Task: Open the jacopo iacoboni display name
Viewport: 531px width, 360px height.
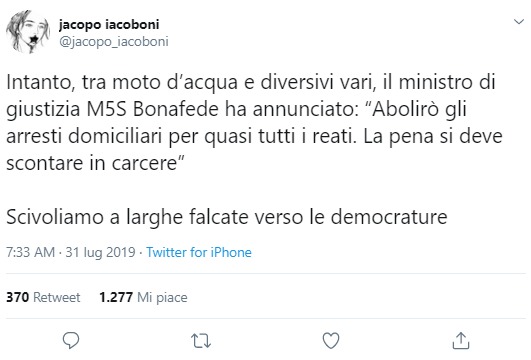Action: click(x=109, y=25)
